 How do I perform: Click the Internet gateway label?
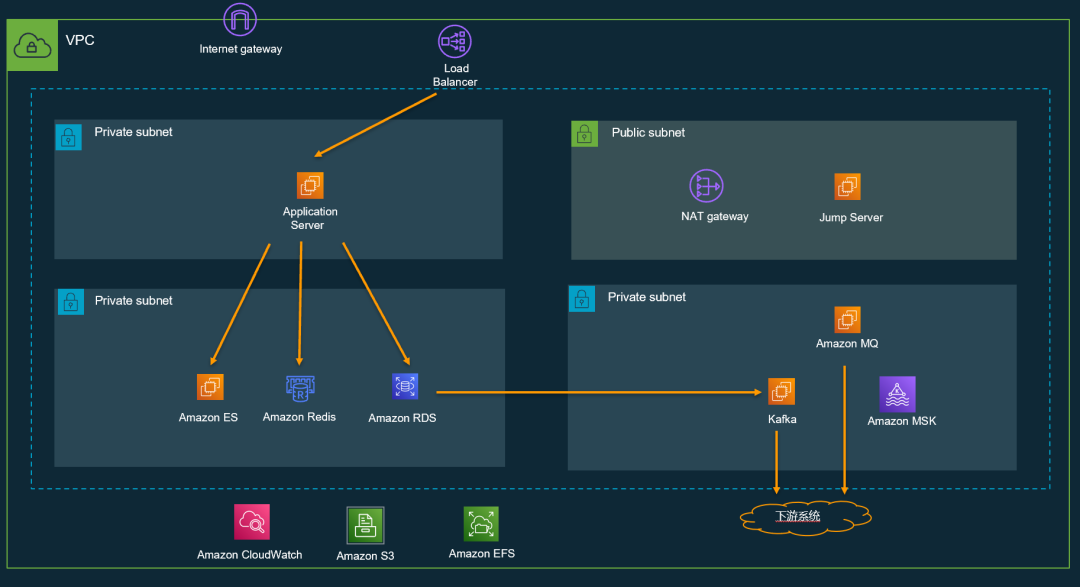[x=240, y=49]
